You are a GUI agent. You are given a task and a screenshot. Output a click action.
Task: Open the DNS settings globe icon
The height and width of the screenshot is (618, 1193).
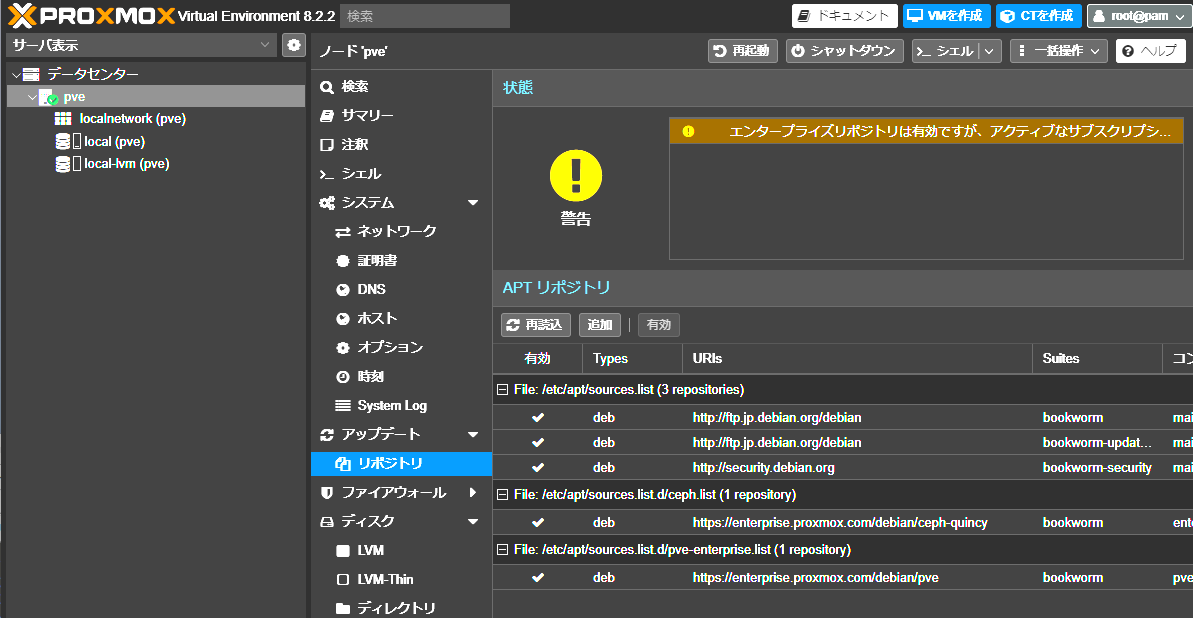(342, 290)
